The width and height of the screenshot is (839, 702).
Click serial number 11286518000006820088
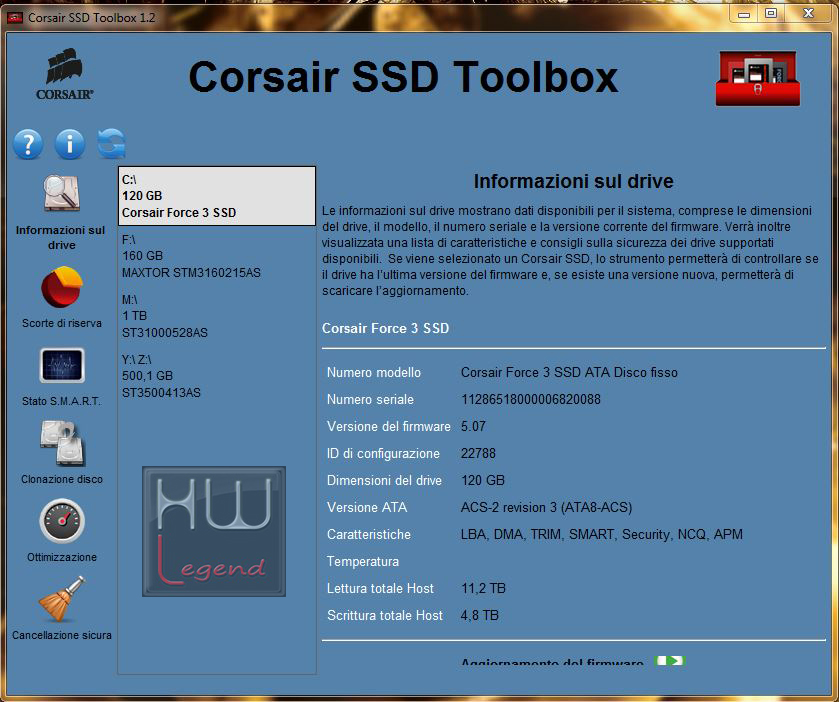pos(530,399)
